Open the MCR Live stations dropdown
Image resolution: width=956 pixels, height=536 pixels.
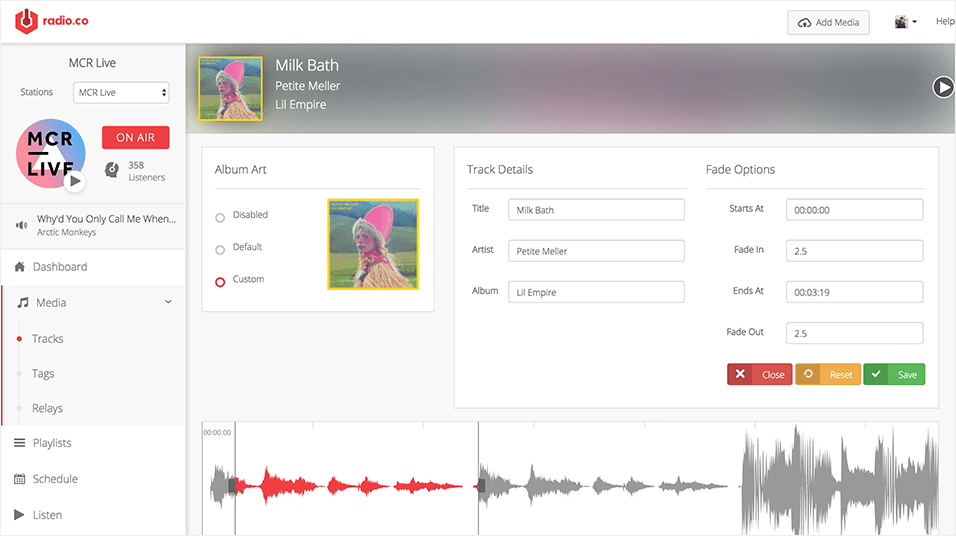(x=121, y=93)
